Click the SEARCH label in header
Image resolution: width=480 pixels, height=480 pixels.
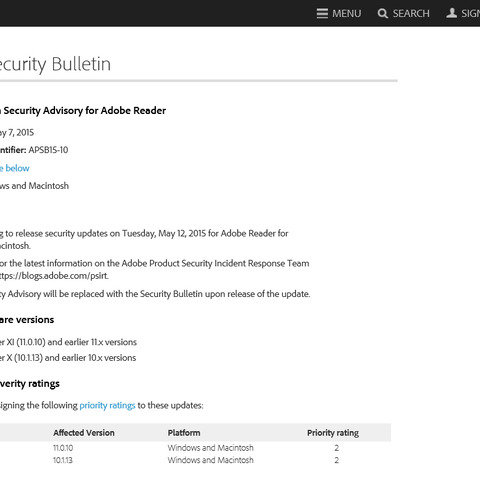(x=411, y=13)
